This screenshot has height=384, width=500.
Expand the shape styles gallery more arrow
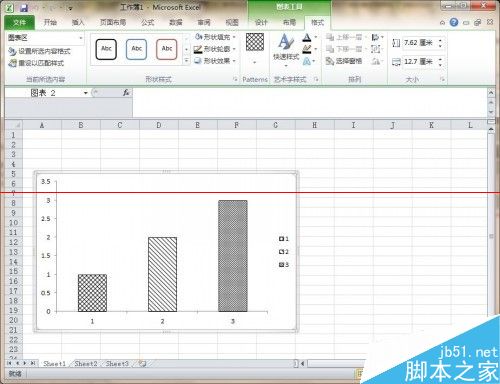(186, 61)
